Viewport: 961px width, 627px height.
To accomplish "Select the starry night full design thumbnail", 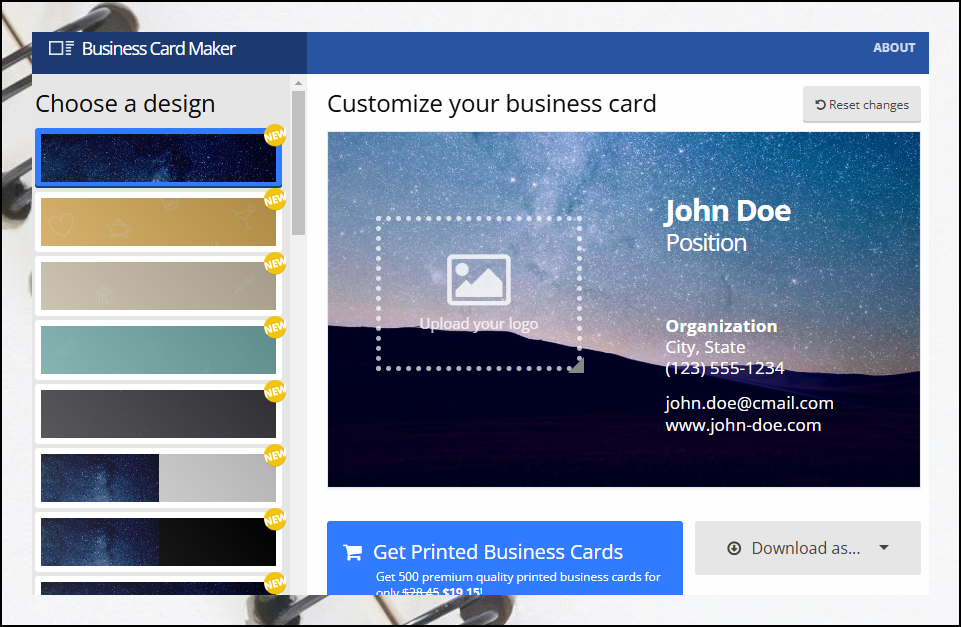I will click(158, 158).
